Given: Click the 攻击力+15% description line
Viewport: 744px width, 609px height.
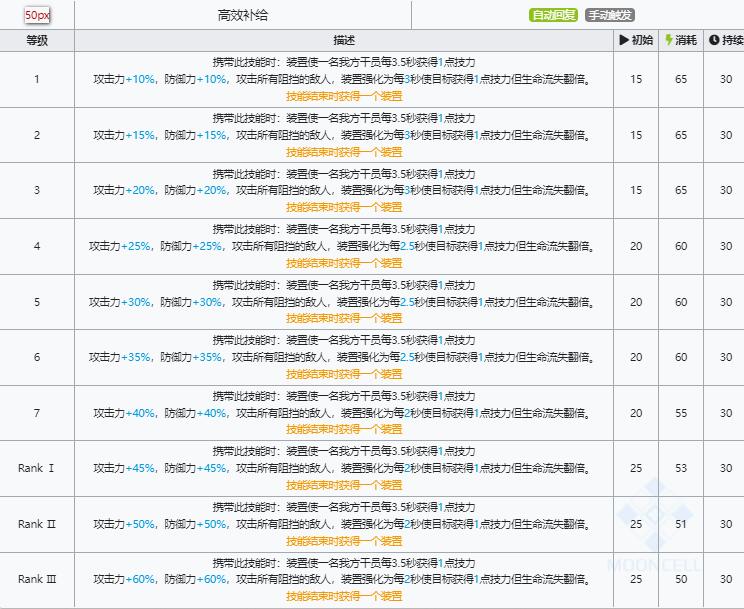Looking at the screenshot, I should (344, 135).
